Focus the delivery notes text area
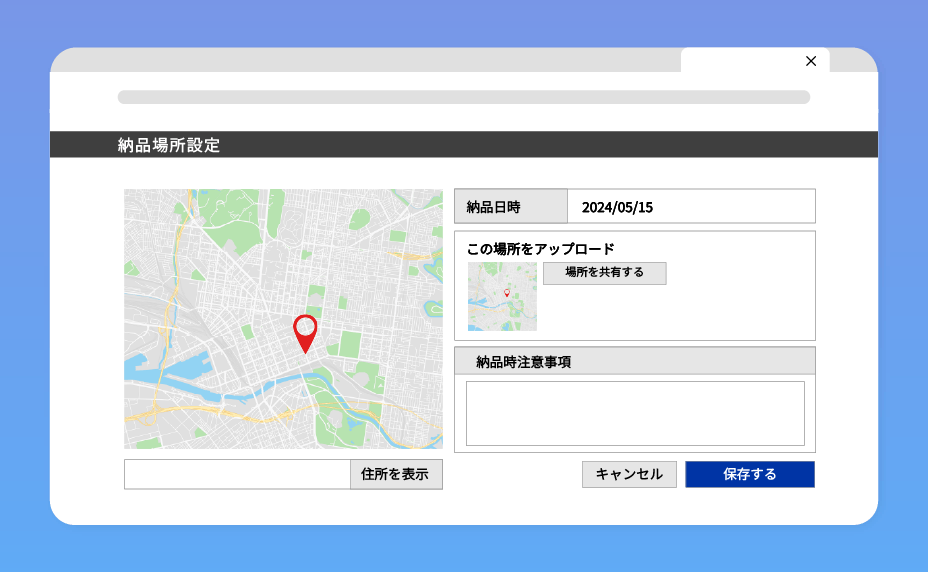Viewport: 928px width, 572px height. (635, 413)
